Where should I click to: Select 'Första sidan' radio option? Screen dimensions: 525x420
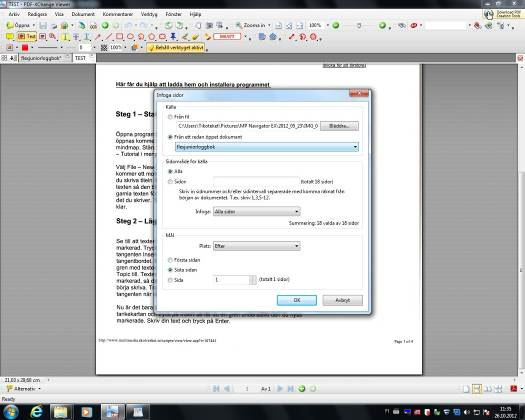(x=170, y=260)
